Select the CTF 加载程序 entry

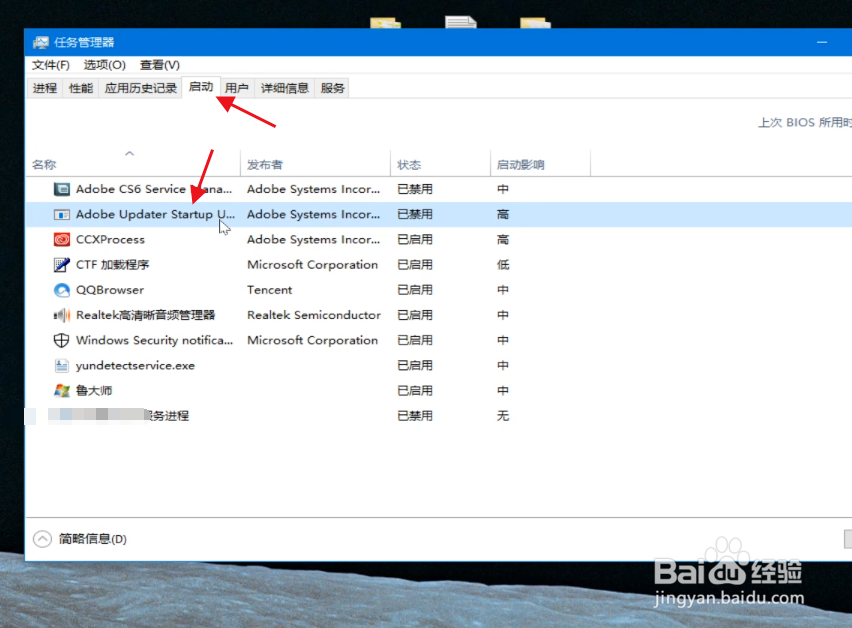click(x=112, y=265)
